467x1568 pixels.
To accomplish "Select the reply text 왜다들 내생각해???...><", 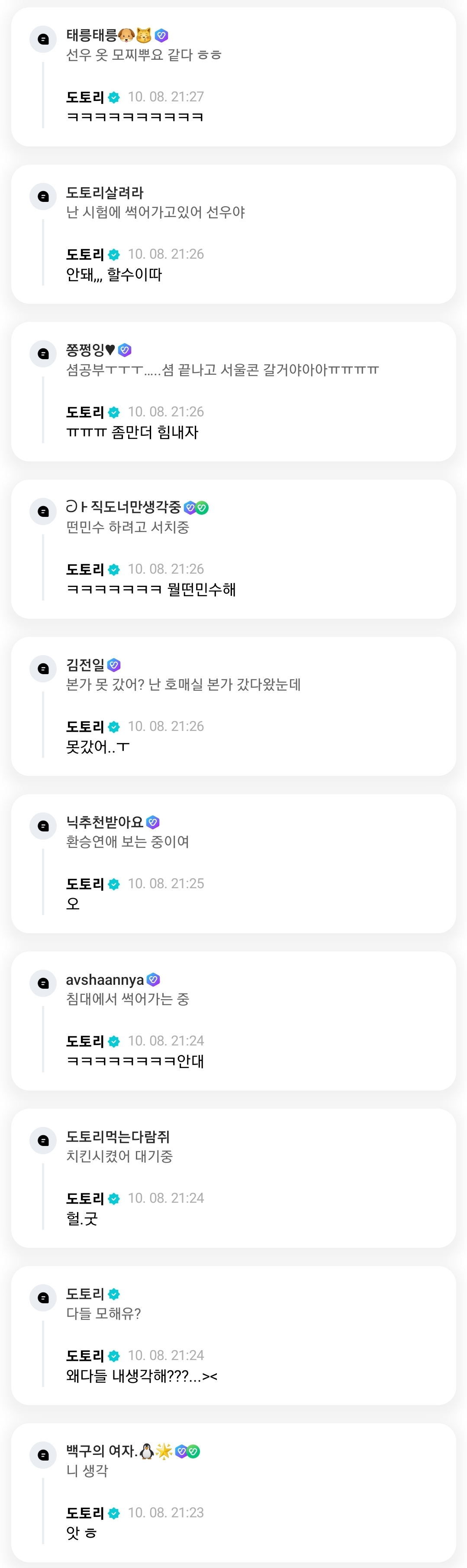I will [142, 1376].
